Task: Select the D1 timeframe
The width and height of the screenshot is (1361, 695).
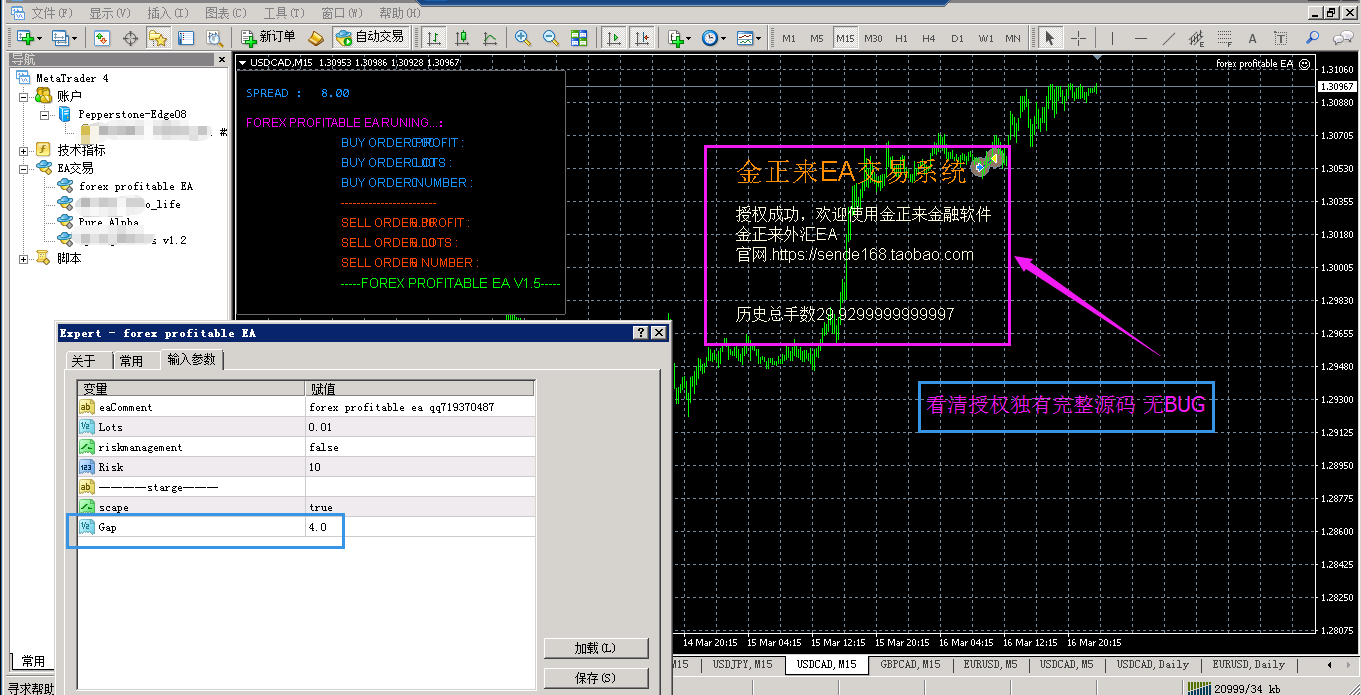Action: click(957, 38)
